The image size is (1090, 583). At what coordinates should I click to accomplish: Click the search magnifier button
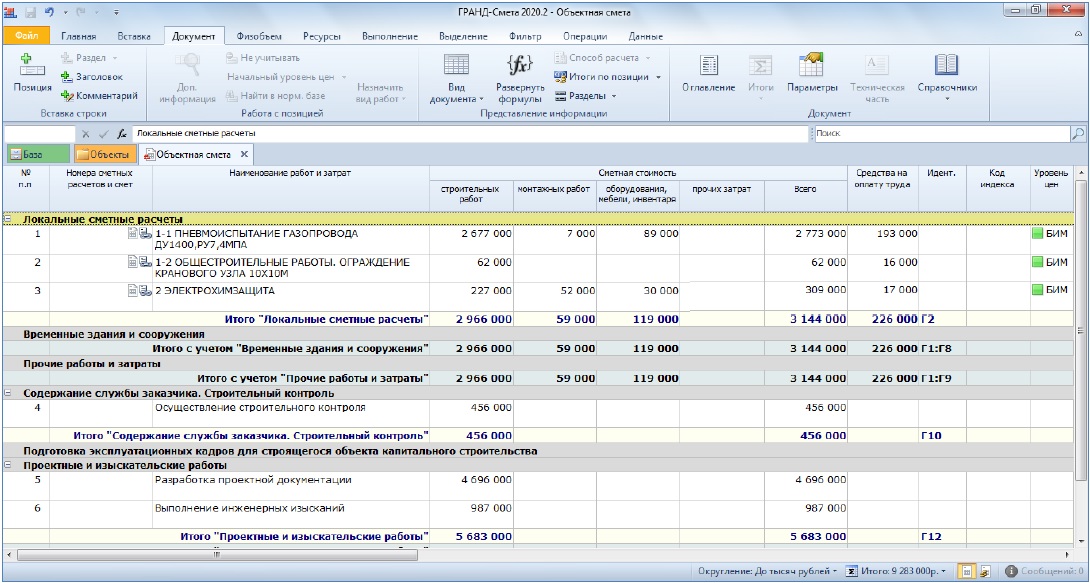[x=1077, y=133]
